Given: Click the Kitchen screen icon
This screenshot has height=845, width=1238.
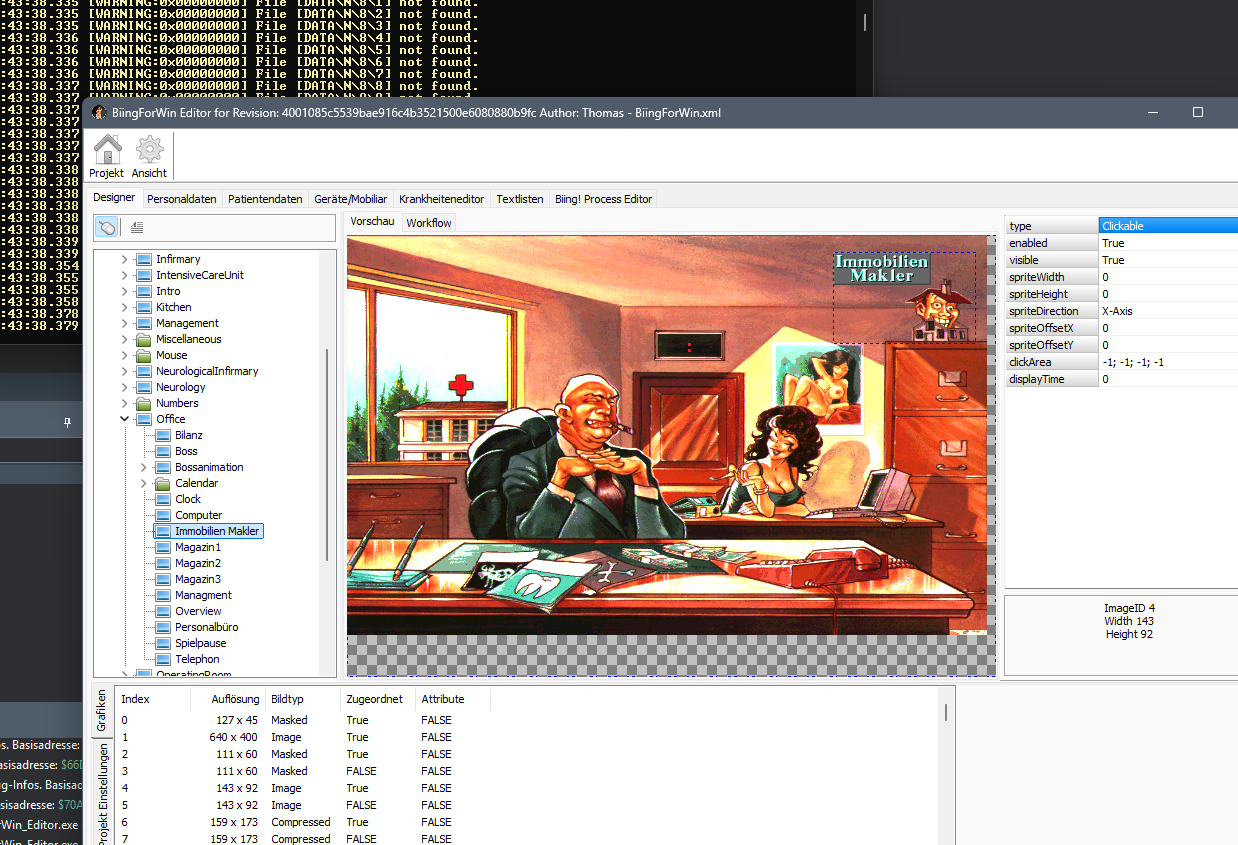Looking at the screenshot, I should click(x=144, y=307).
